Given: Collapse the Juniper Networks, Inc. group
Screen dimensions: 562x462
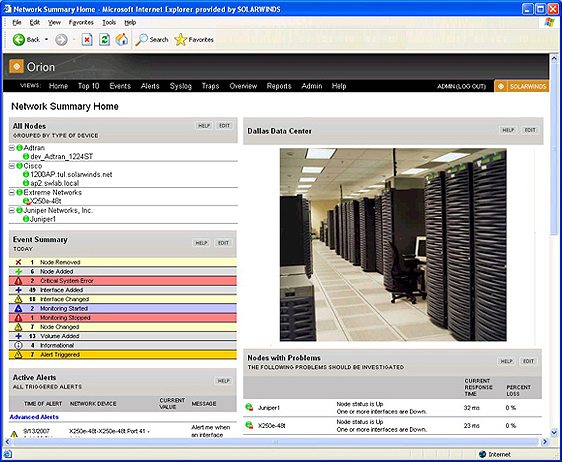Looking at the screenshot, I should pyautogui.click(x=12, y=210).
